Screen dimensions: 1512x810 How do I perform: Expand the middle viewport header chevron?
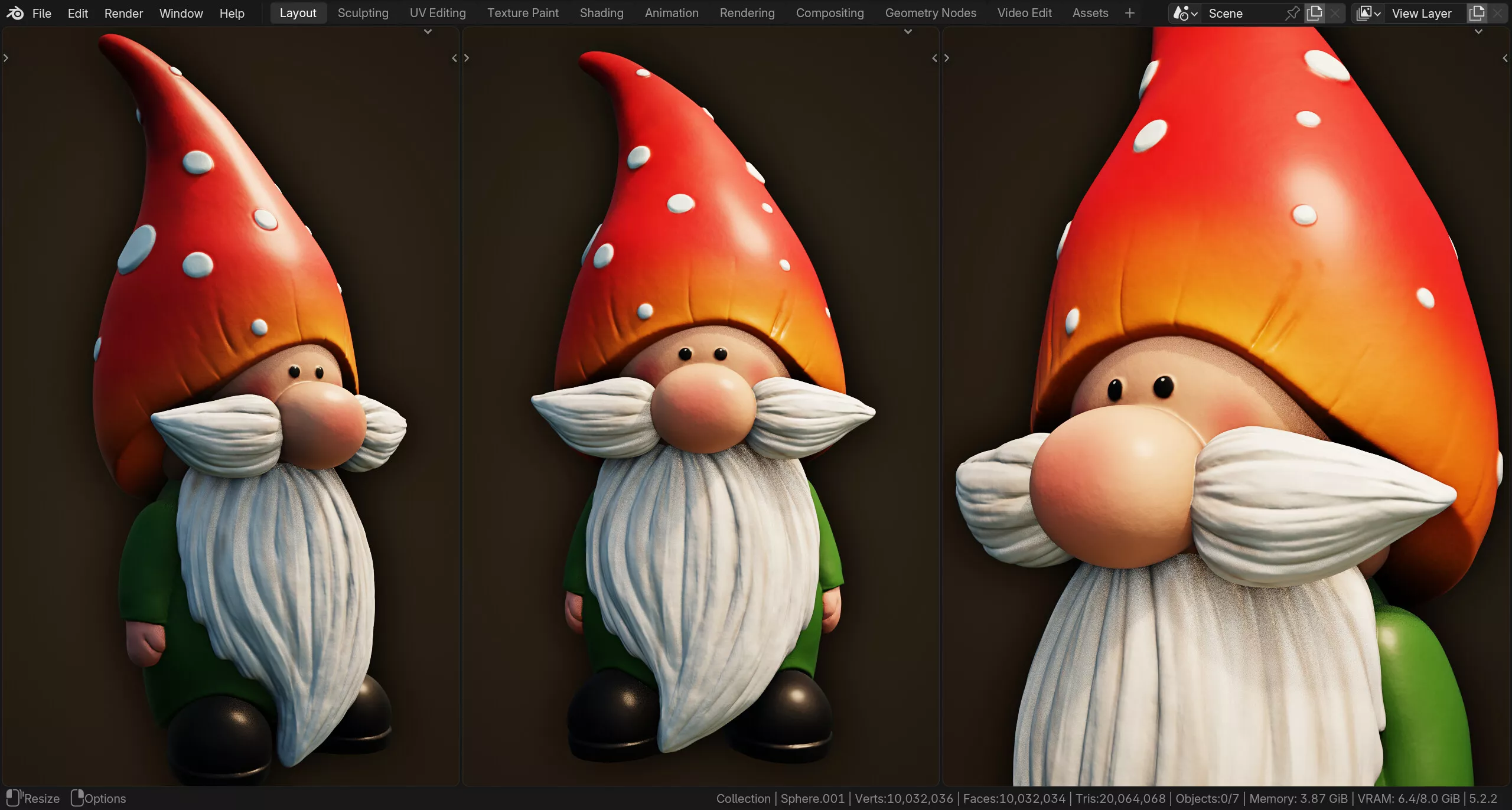908,32
